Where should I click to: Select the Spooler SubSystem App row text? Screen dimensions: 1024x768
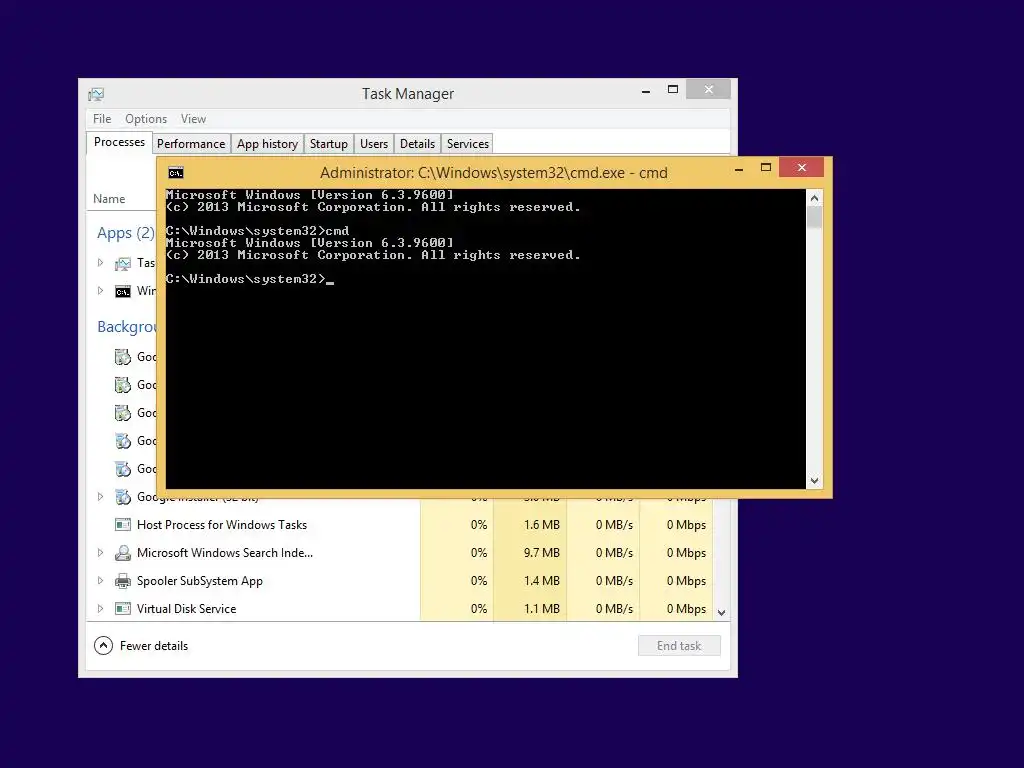[x=200, y=581]
